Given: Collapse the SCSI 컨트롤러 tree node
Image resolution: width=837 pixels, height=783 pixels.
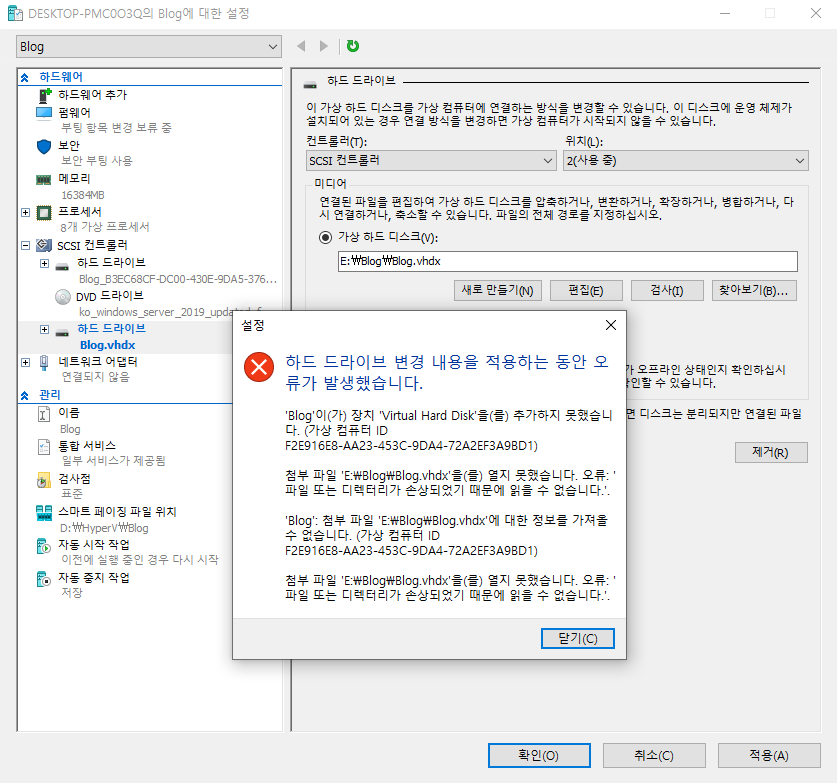Looking at the screenshot, I should 25,246.
